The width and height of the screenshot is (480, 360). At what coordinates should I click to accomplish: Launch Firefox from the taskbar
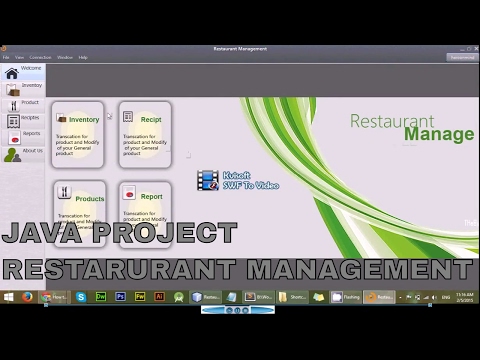click(28, 297)
